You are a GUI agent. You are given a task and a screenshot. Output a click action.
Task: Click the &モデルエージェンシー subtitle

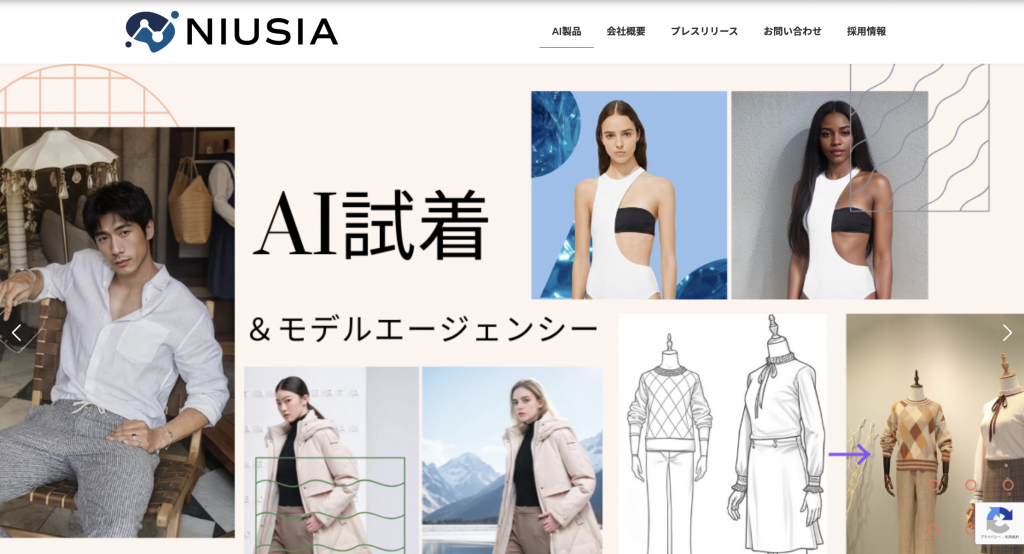click(x=423, y=330)
